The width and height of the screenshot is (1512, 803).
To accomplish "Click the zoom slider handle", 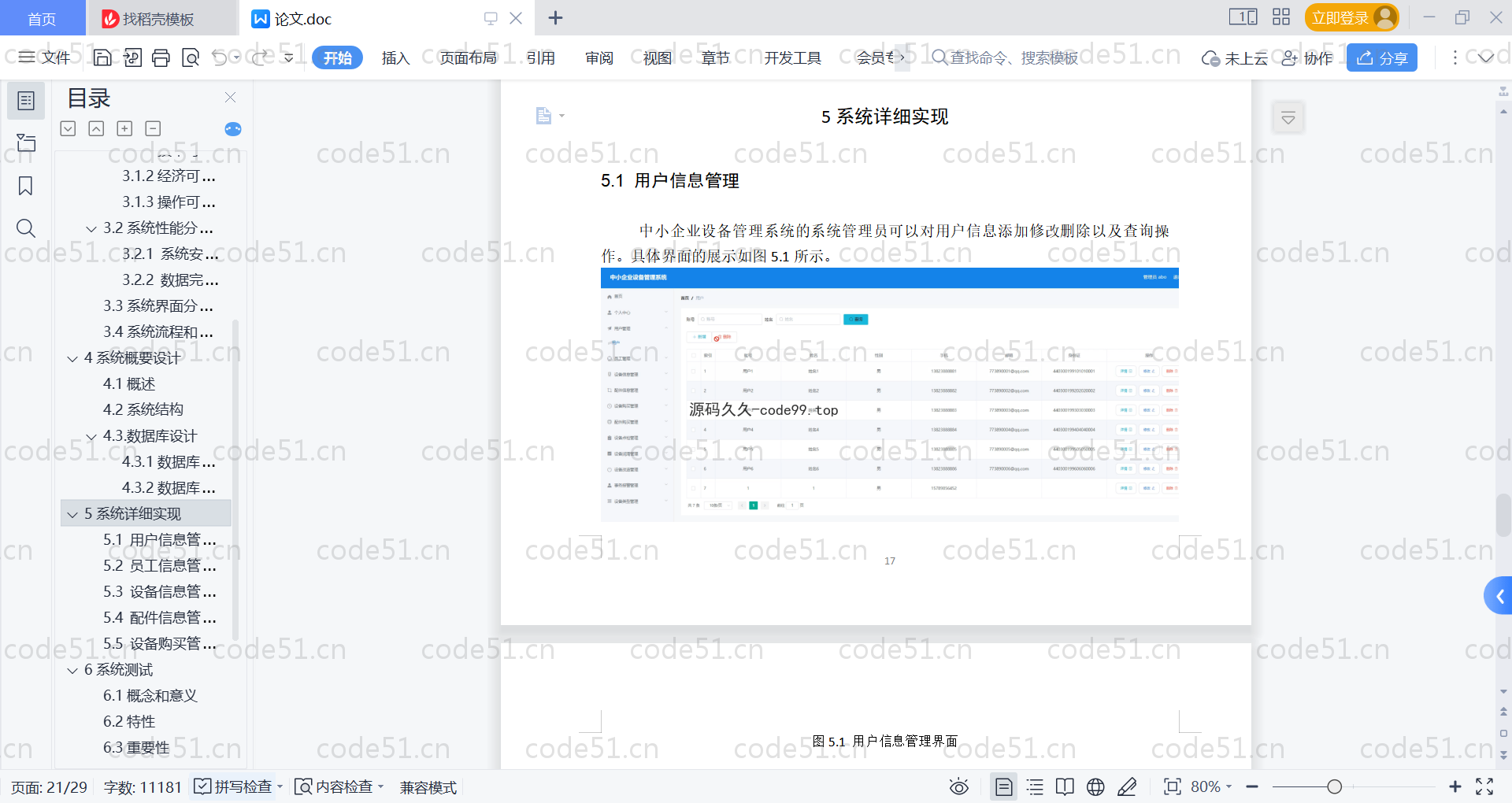I will (x=1334, y=786).
